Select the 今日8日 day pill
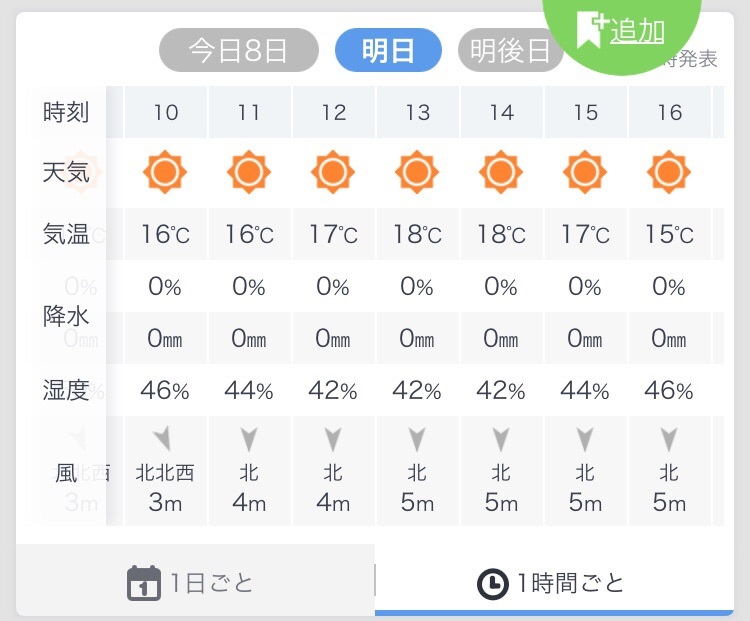750x621 pixels. click(238, 50)
